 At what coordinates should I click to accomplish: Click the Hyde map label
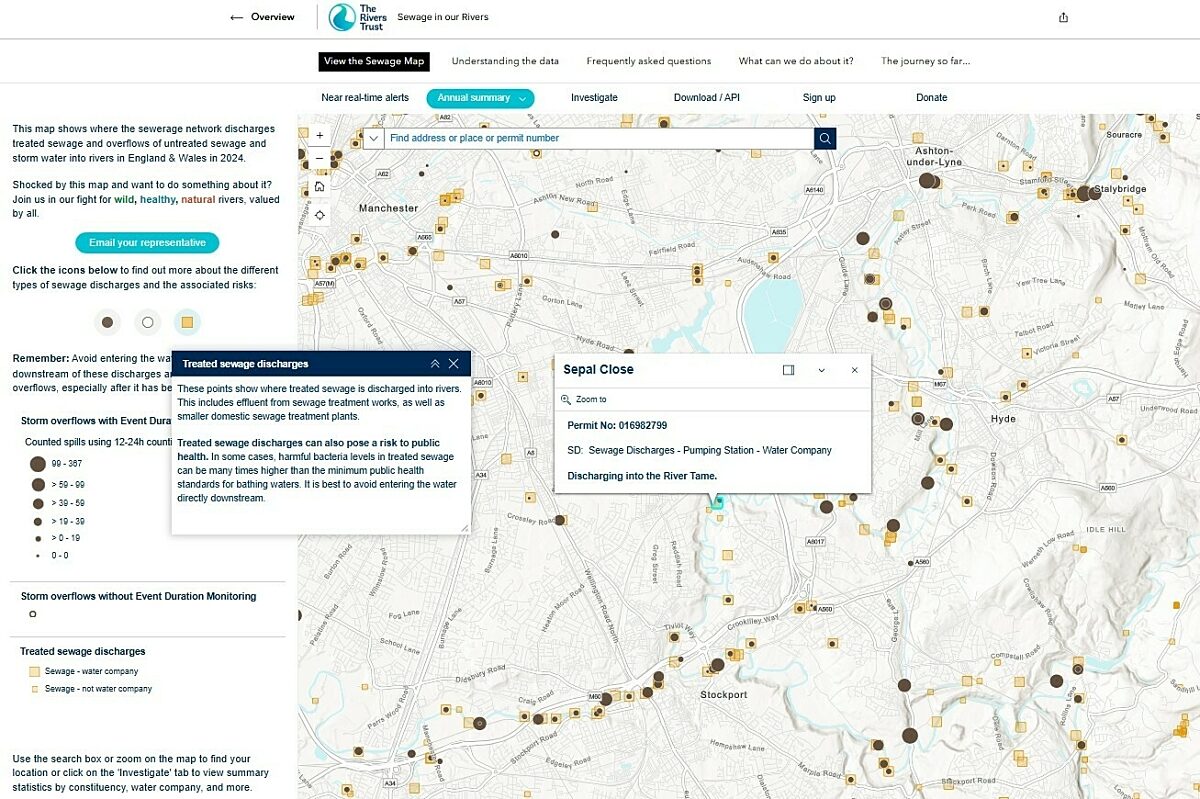pyautogui.click(x=1002, y=418)
